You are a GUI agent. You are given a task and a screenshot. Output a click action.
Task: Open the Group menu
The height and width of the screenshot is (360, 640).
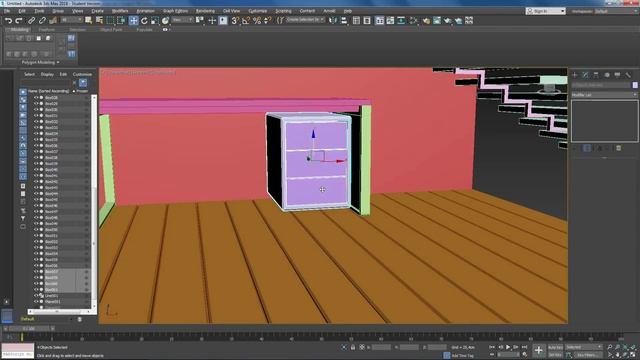58,11
